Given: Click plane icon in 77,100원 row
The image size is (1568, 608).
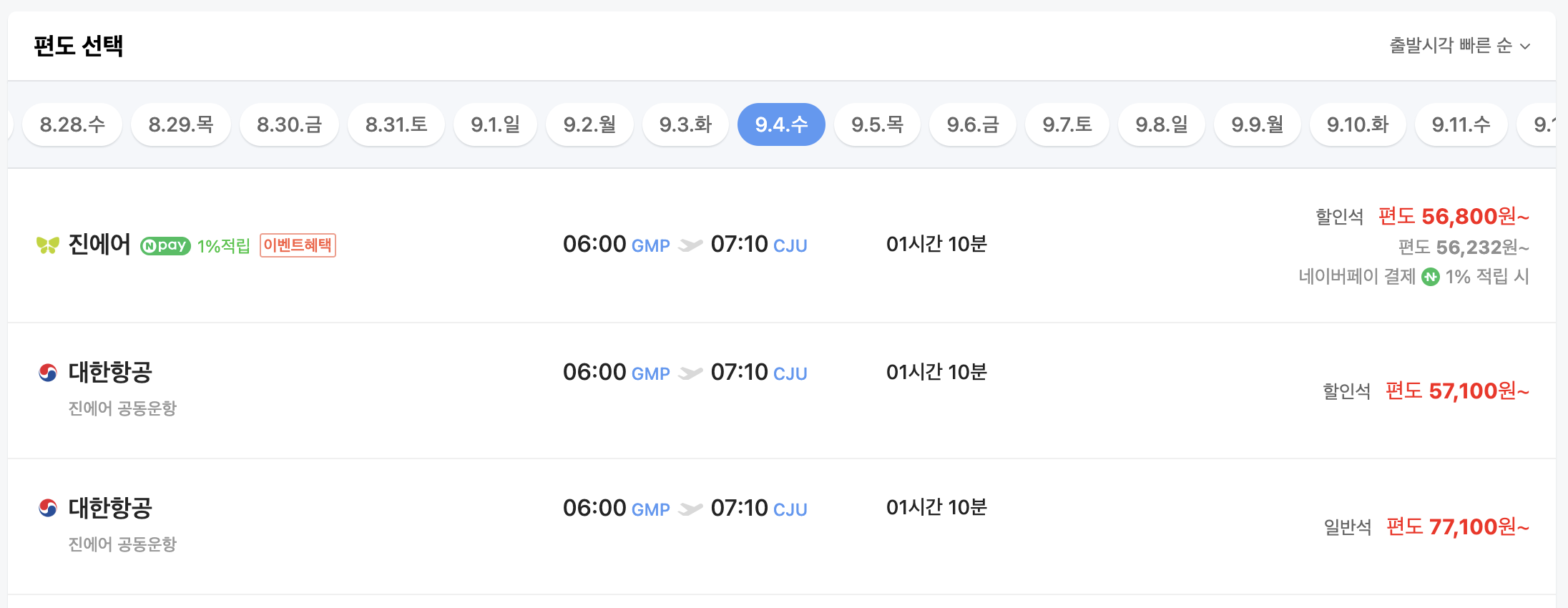Looking at the screenshot, I should 690,509.
